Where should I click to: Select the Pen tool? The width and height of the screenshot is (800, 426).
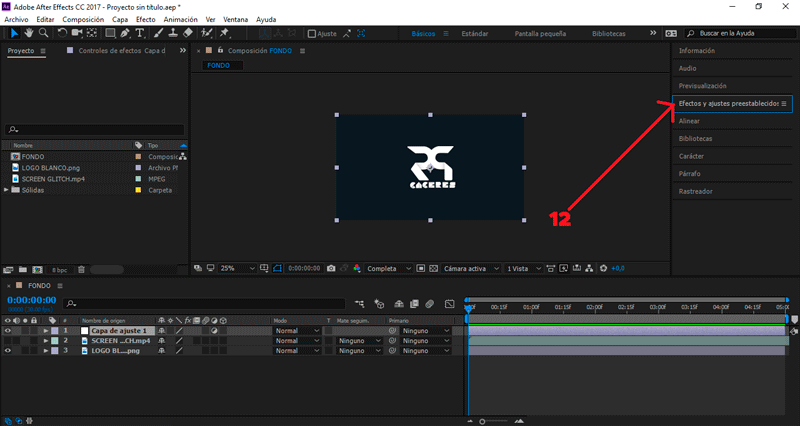pyautogui.click(x=125, y=33)
